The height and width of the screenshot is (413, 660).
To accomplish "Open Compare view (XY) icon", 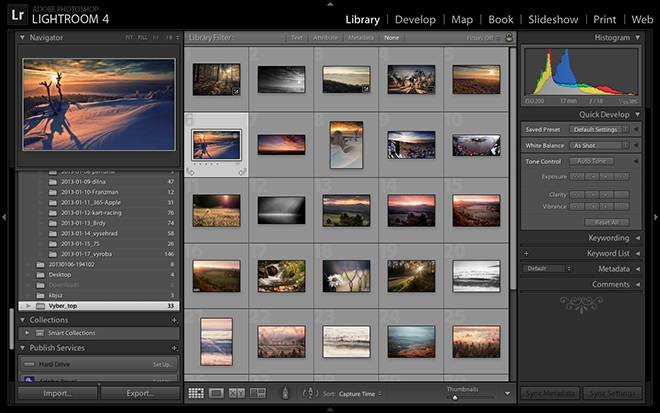I will point(237,393).
